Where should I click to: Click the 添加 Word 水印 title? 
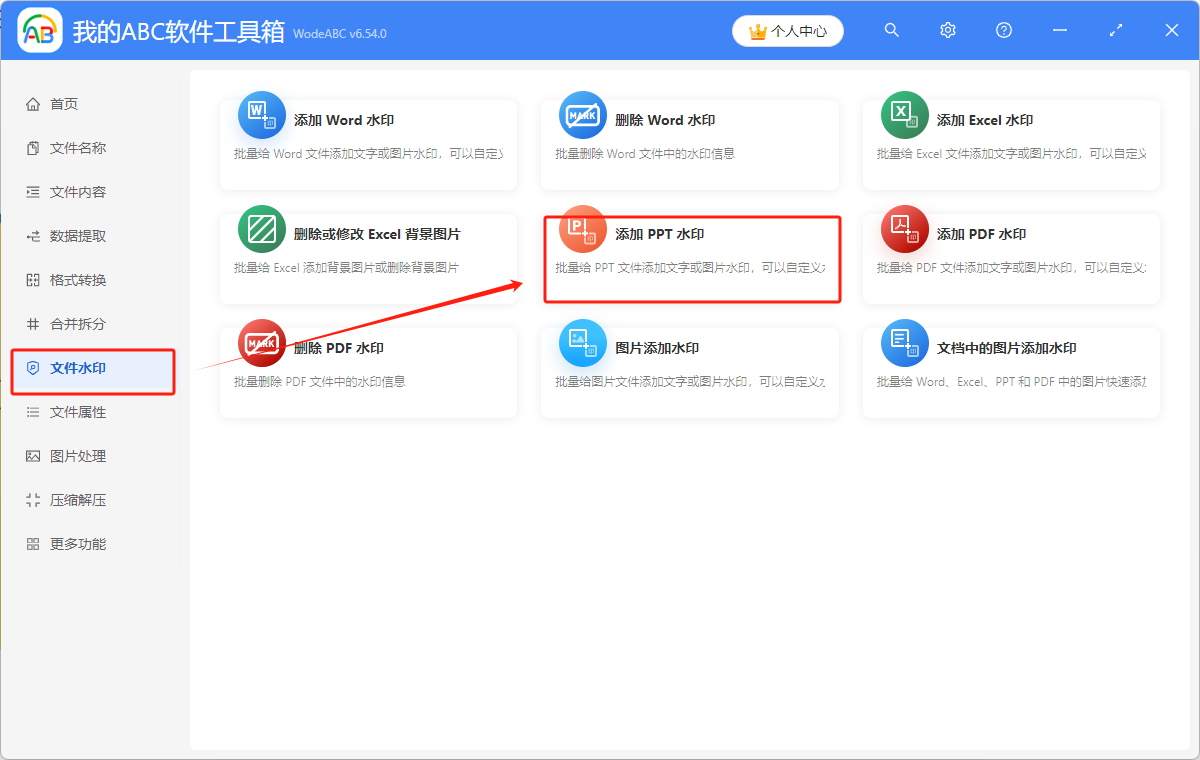(344, 120)
